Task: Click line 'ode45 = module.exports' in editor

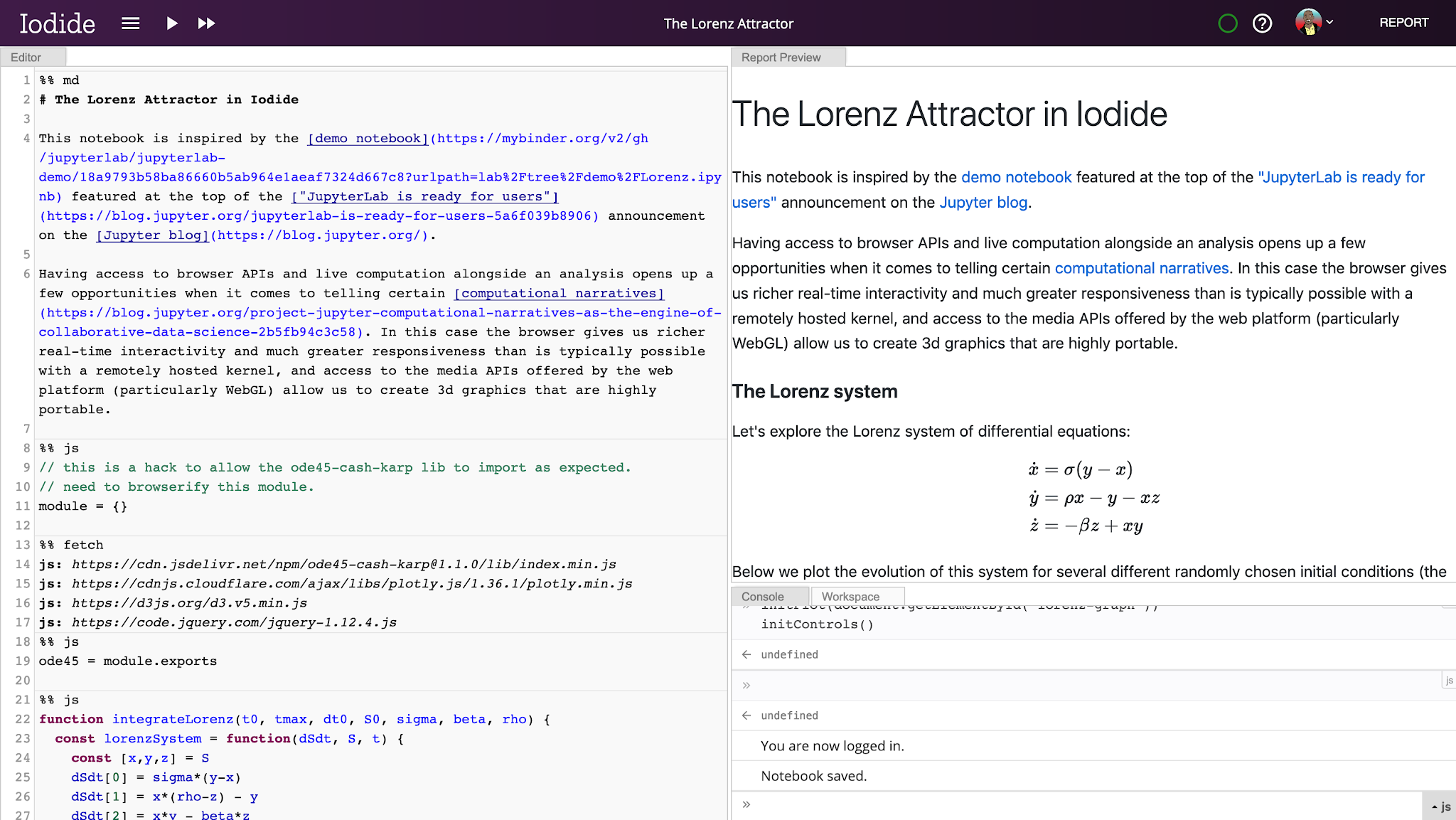Action: [x=128, y=661]
